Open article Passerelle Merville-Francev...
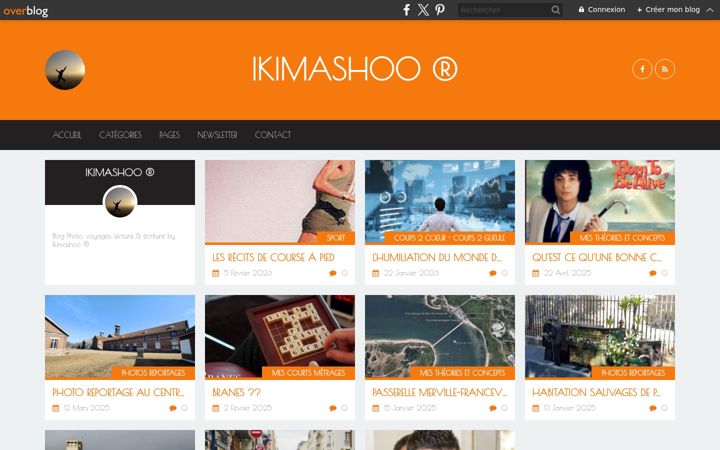Viewport: 720px width, 450px height. click(x=439, y=392)
